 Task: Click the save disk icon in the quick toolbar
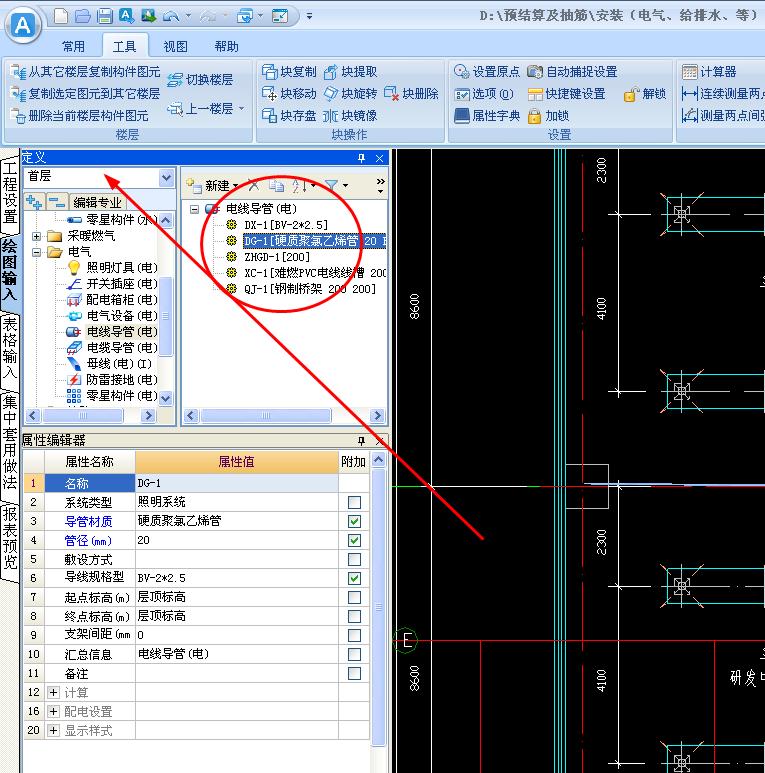[x=104, y=16]
